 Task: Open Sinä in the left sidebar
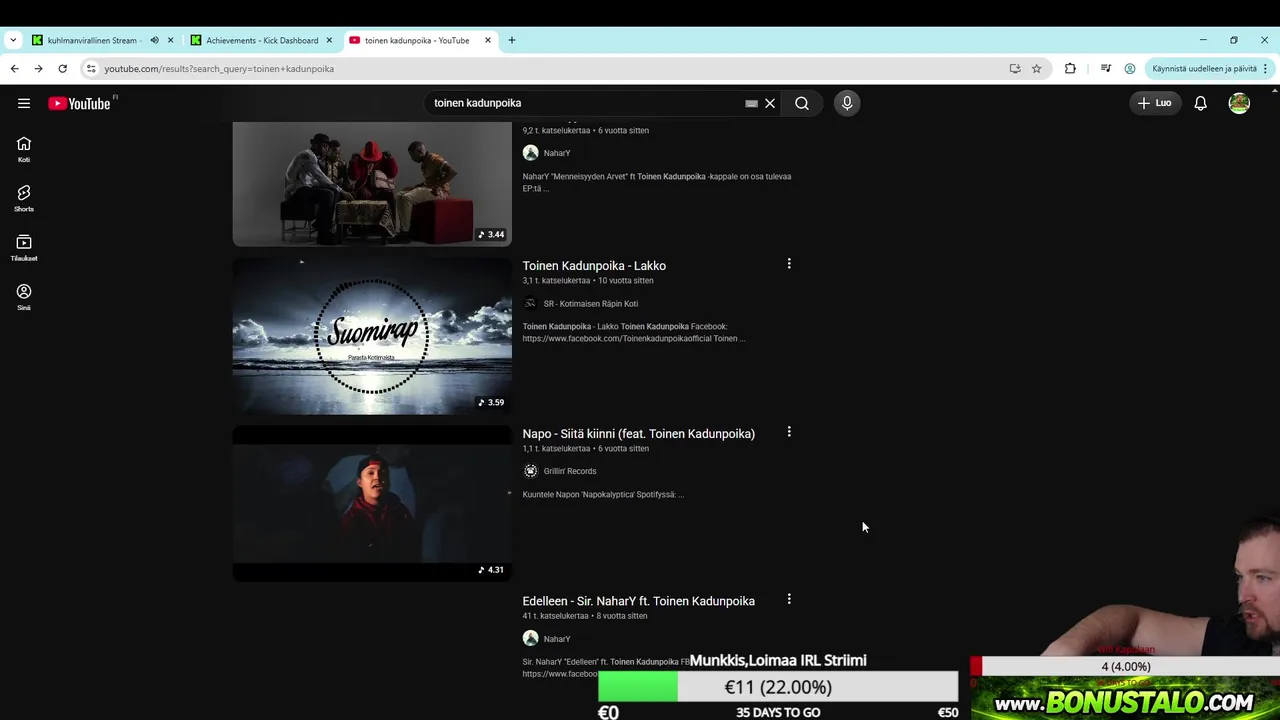coord(24,297)
